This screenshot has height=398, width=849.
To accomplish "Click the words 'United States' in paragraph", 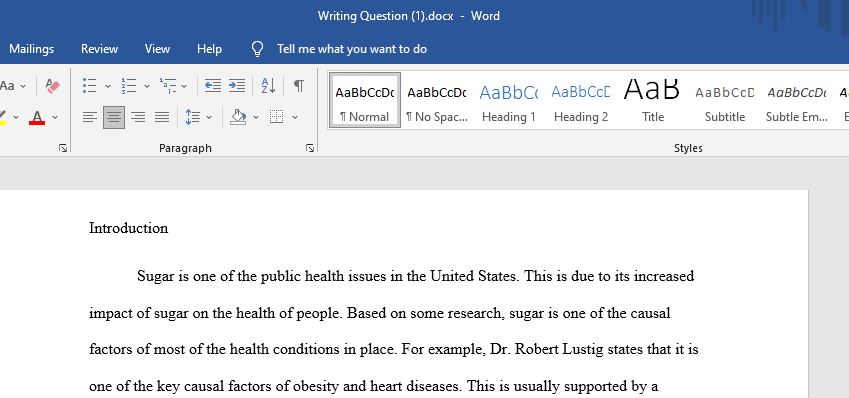I will tap(474, 276).
